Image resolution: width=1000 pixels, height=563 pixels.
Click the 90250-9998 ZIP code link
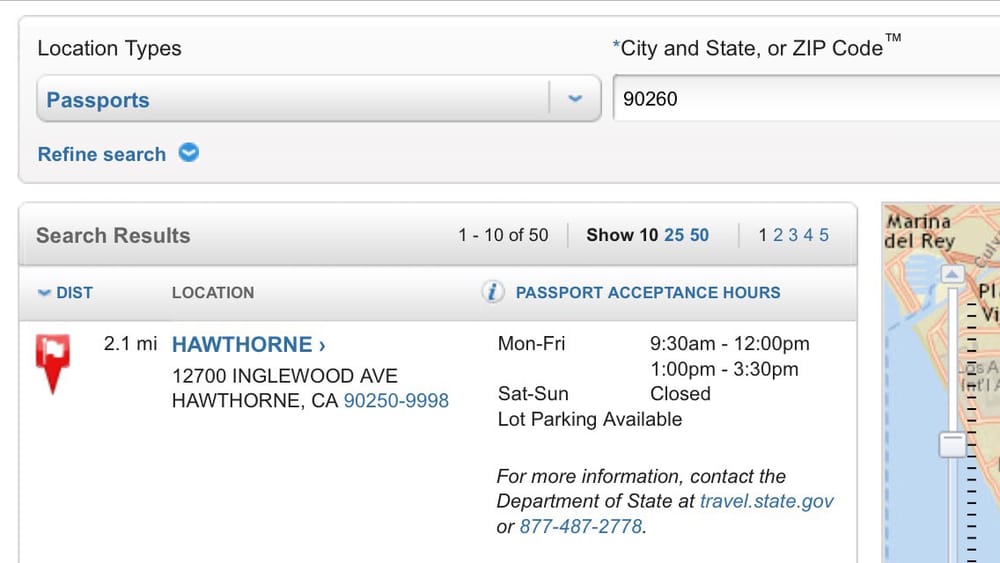click(x=396, y=400)
